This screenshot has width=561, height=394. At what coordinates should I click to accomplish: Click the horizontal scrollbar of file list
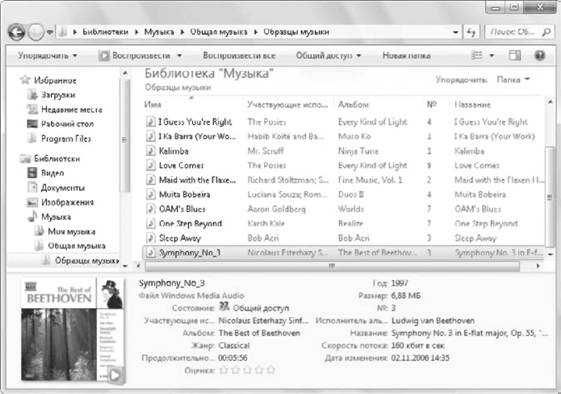pos(332,266)
